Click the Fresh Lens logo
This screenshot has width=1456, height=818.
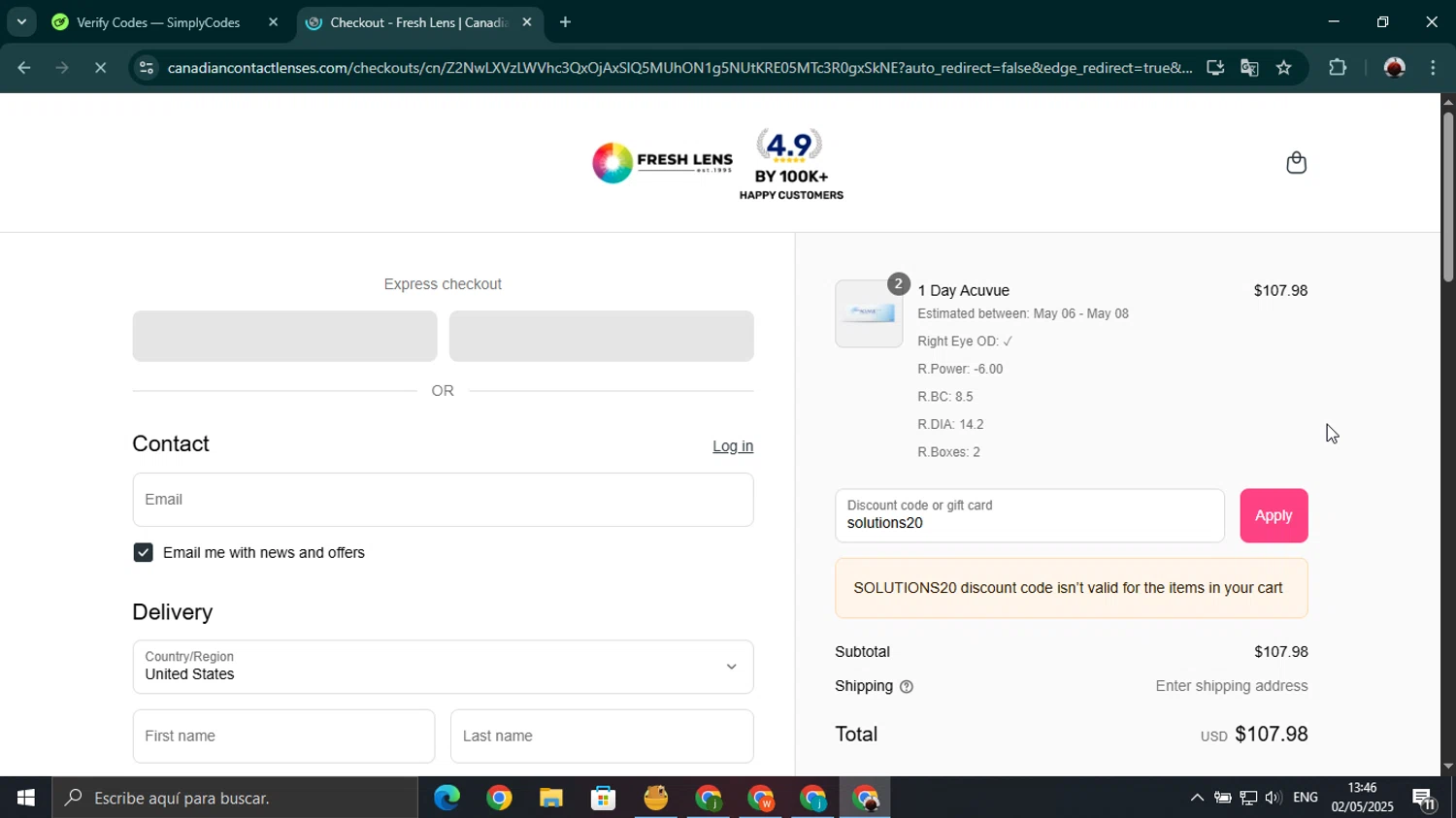[662, 162]
